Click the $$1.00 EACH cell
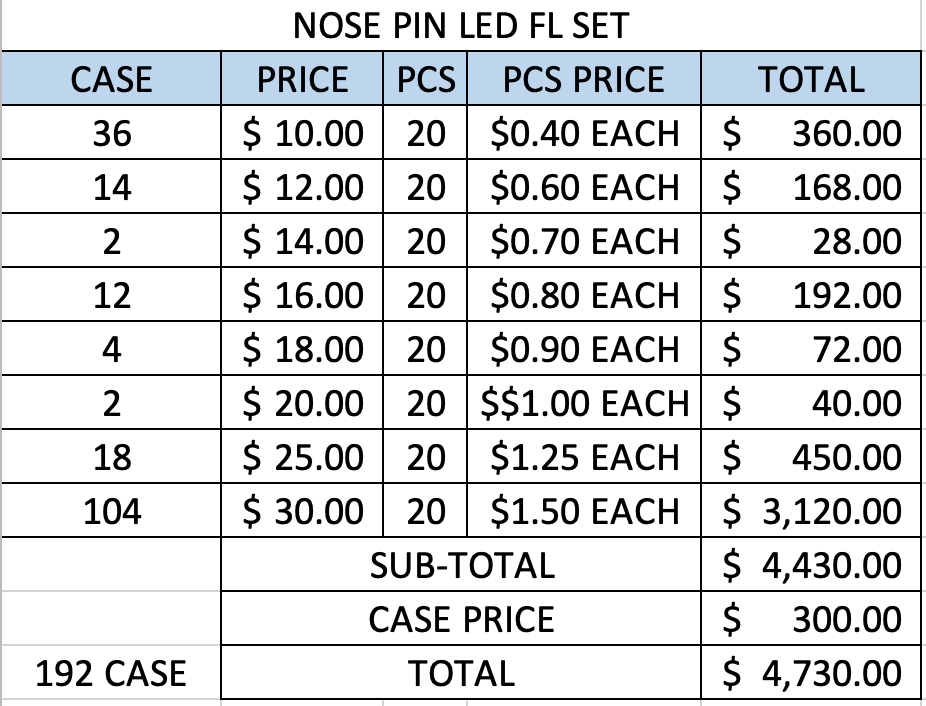The height and width of the screenshot is (706, 926). (584, 403)
